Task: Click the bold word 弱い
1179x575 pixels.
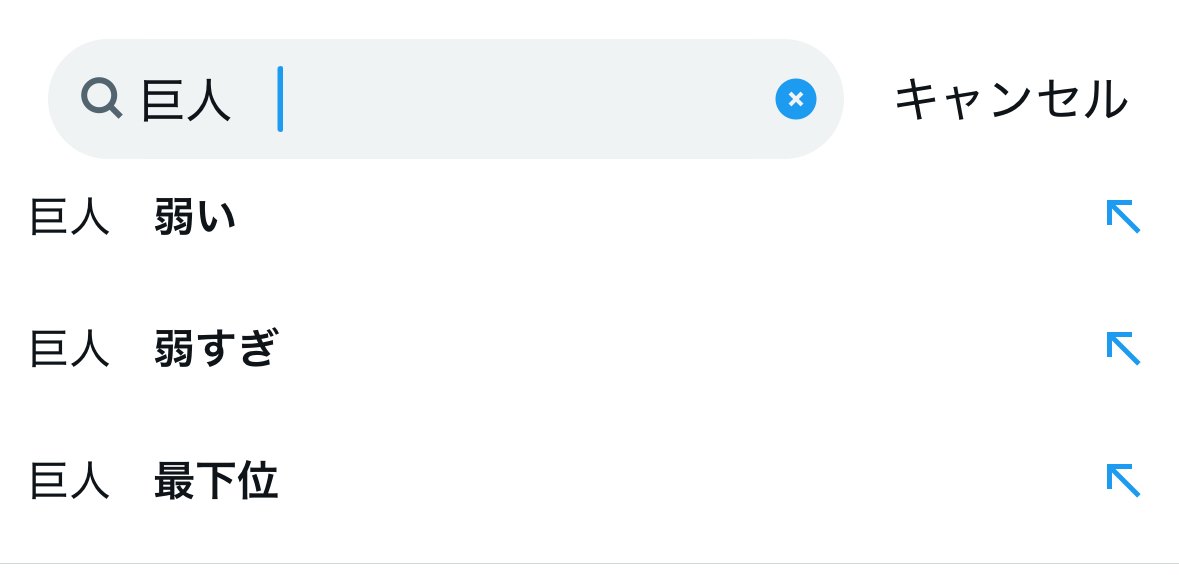Action: tap(195, 216)
